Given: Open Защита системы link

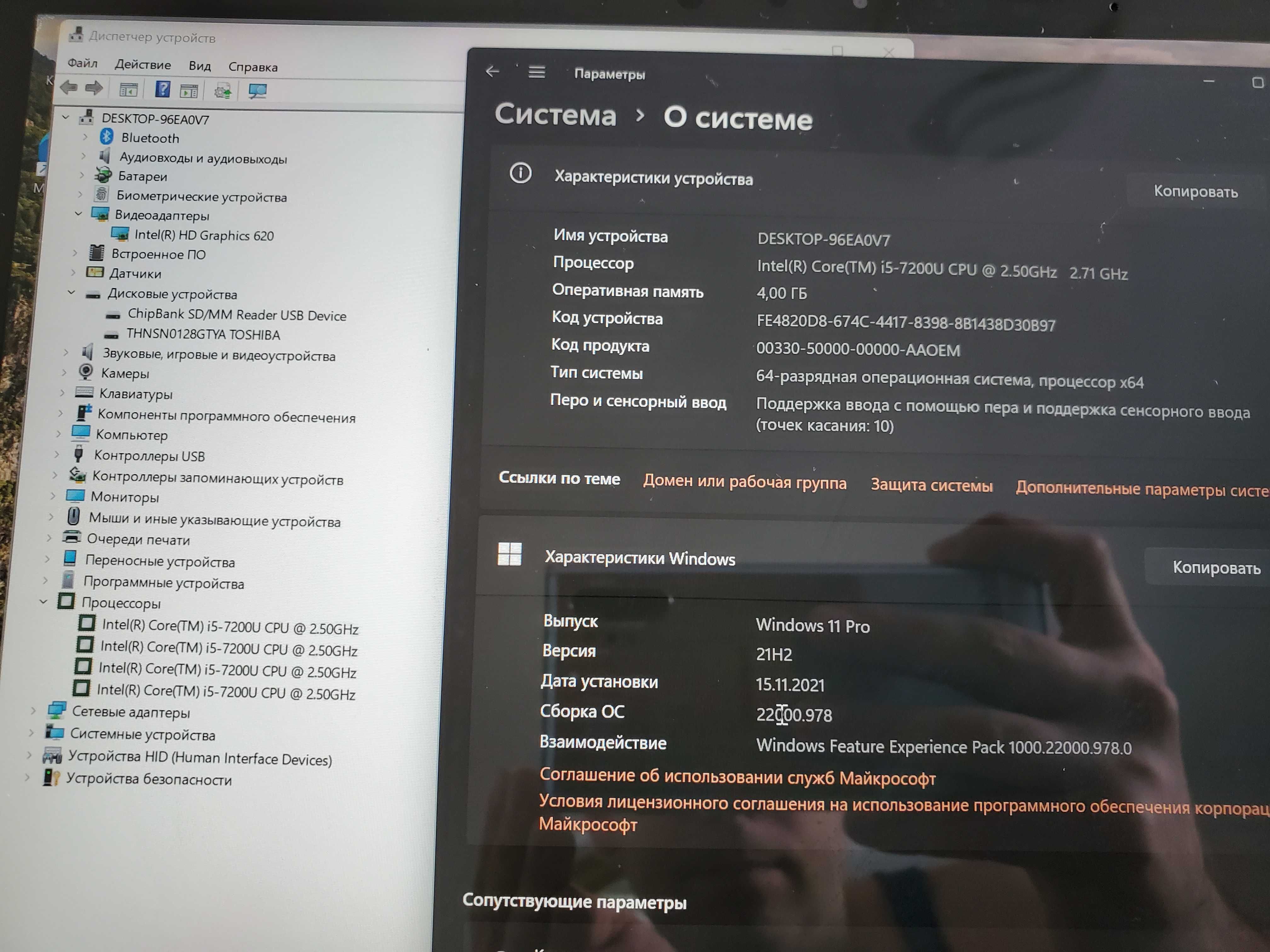Looking at the screenshot, I should click(931, 485).
